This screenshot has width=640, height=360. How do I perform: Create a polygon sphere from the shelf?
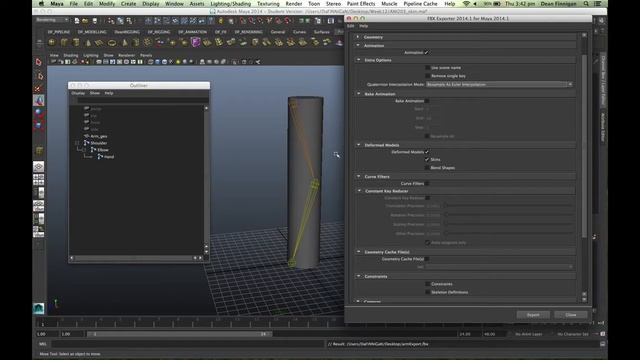click(x=52, y=42)
